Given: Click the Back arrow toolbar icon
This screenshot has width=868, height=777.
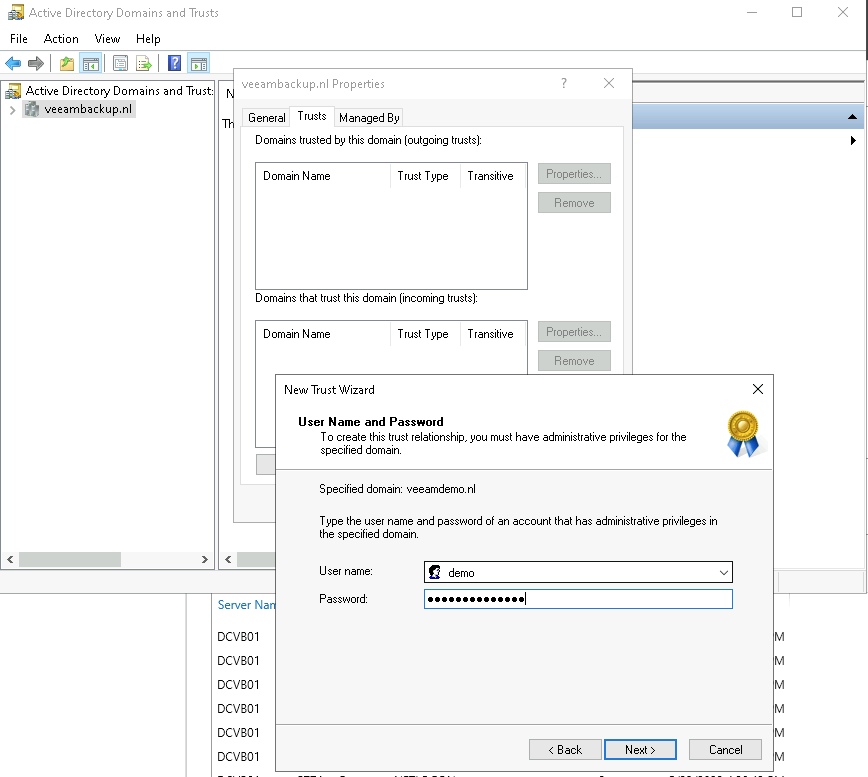Looking at the screenshot, I should (x=13, y=64).
